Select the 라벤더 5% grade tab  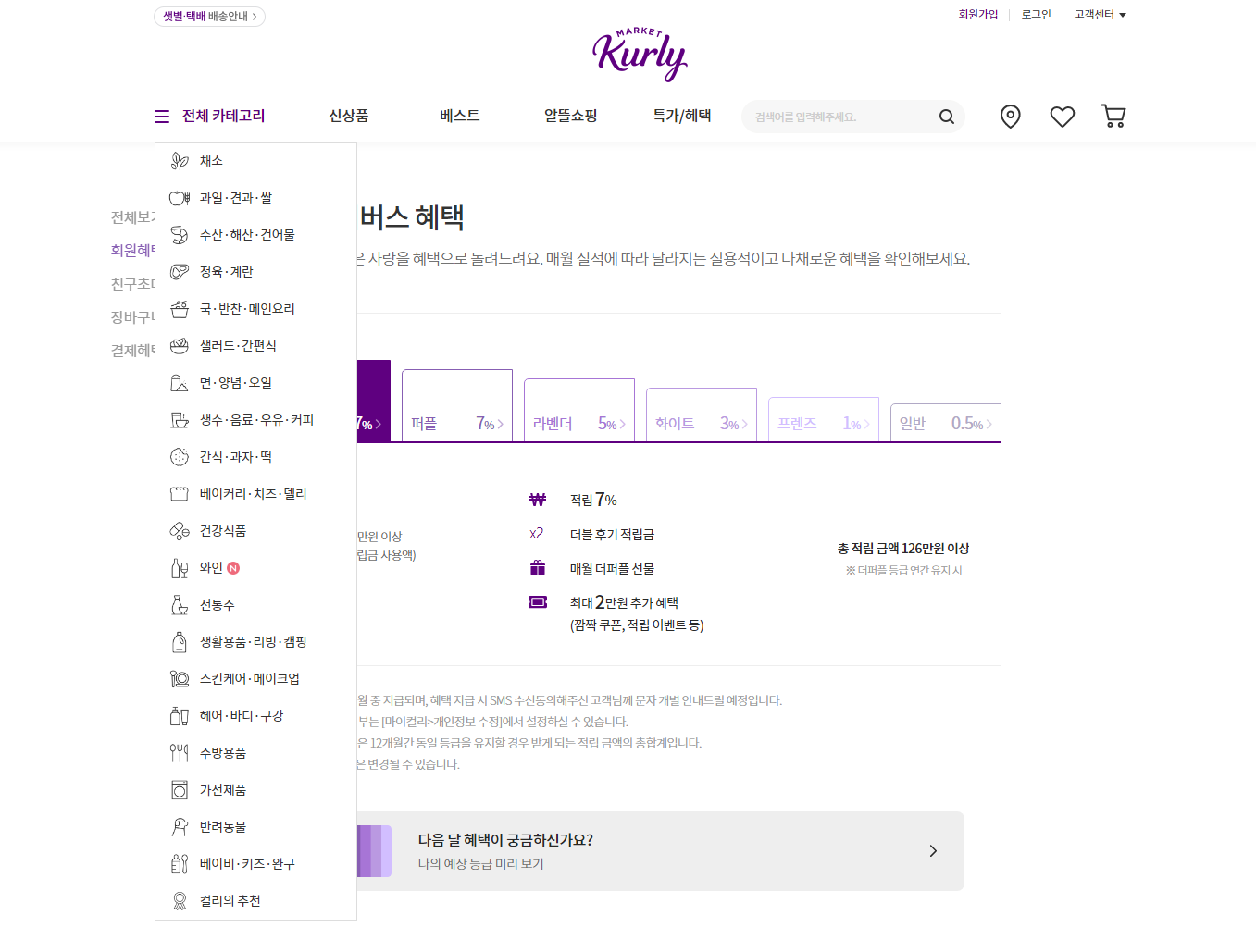pyautogui.click(x=579, y=410)
